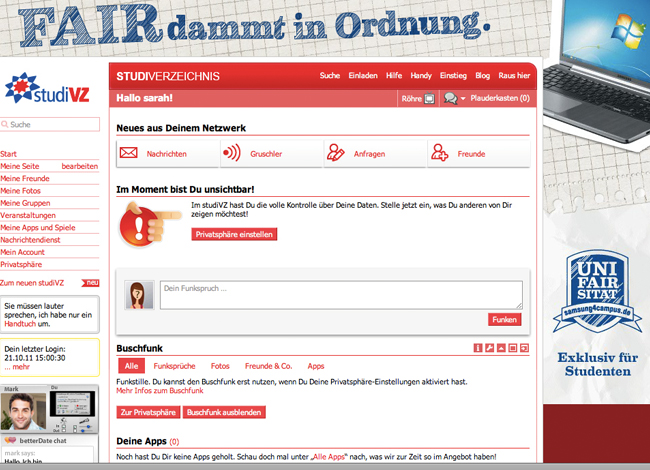Open Veranstaltungen in sidebar
Screen dimensions: 650x470
(28, 215)
